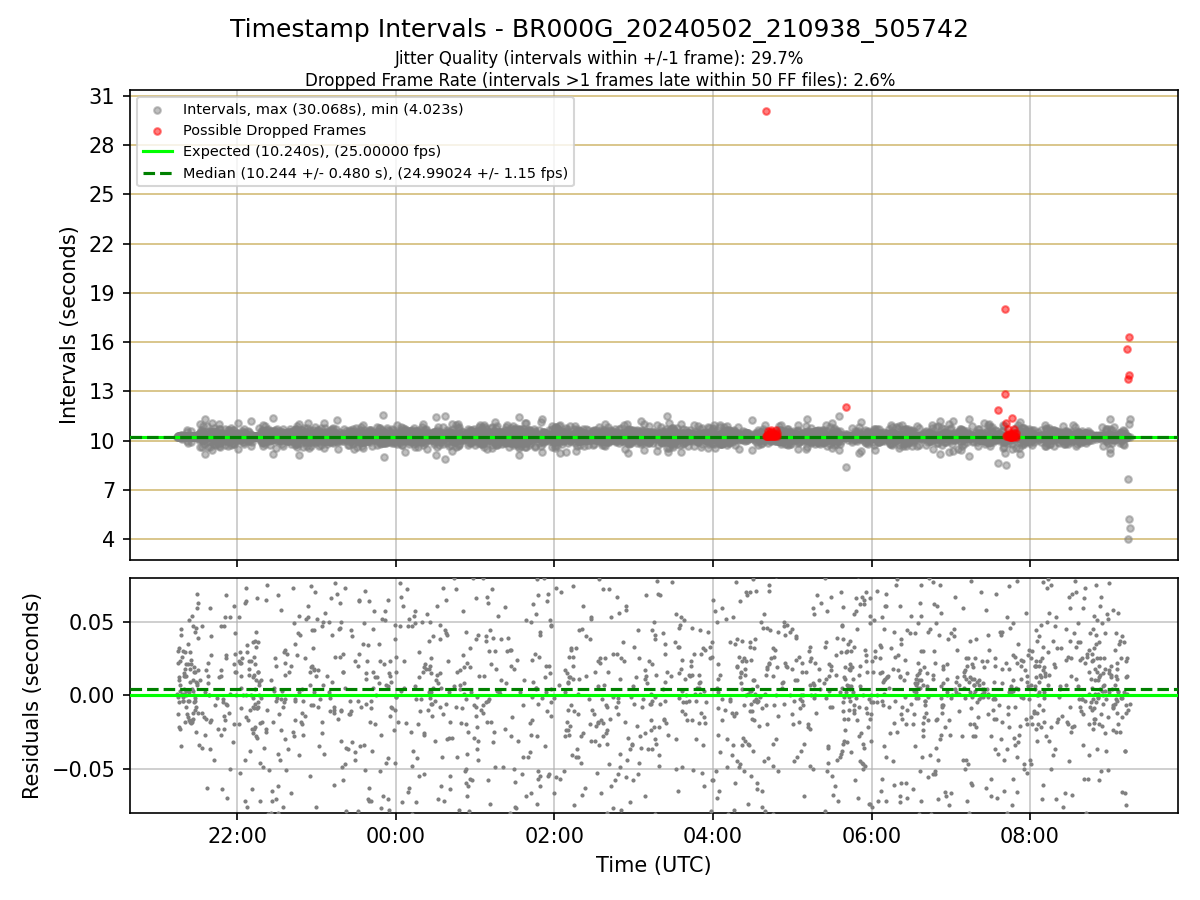
Task: Click the 'Dropped Frame Rate' subtitle line showing 2.6%
Action: (x=599, y=80)
